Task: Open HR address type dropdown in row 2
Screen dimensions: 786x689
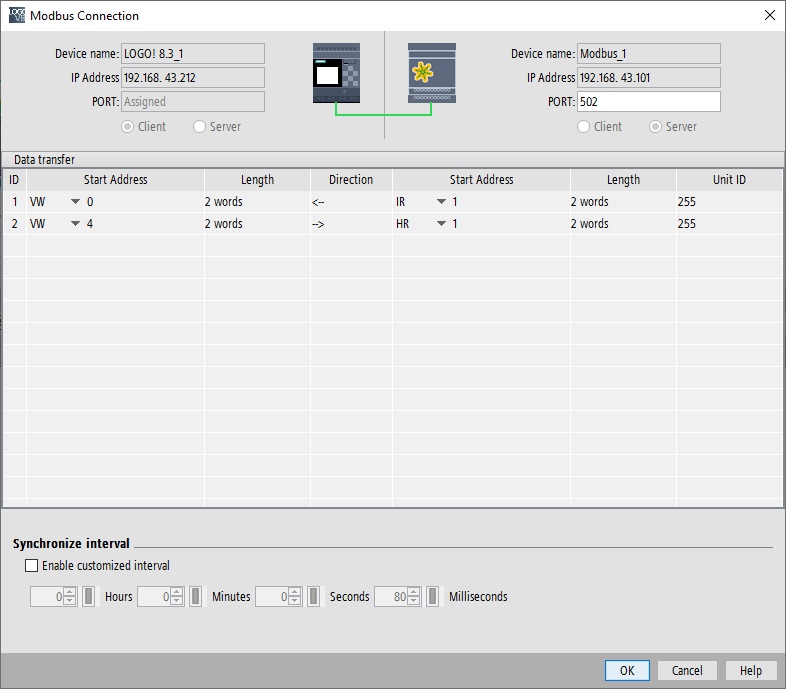Action: (x=441, y=224)
